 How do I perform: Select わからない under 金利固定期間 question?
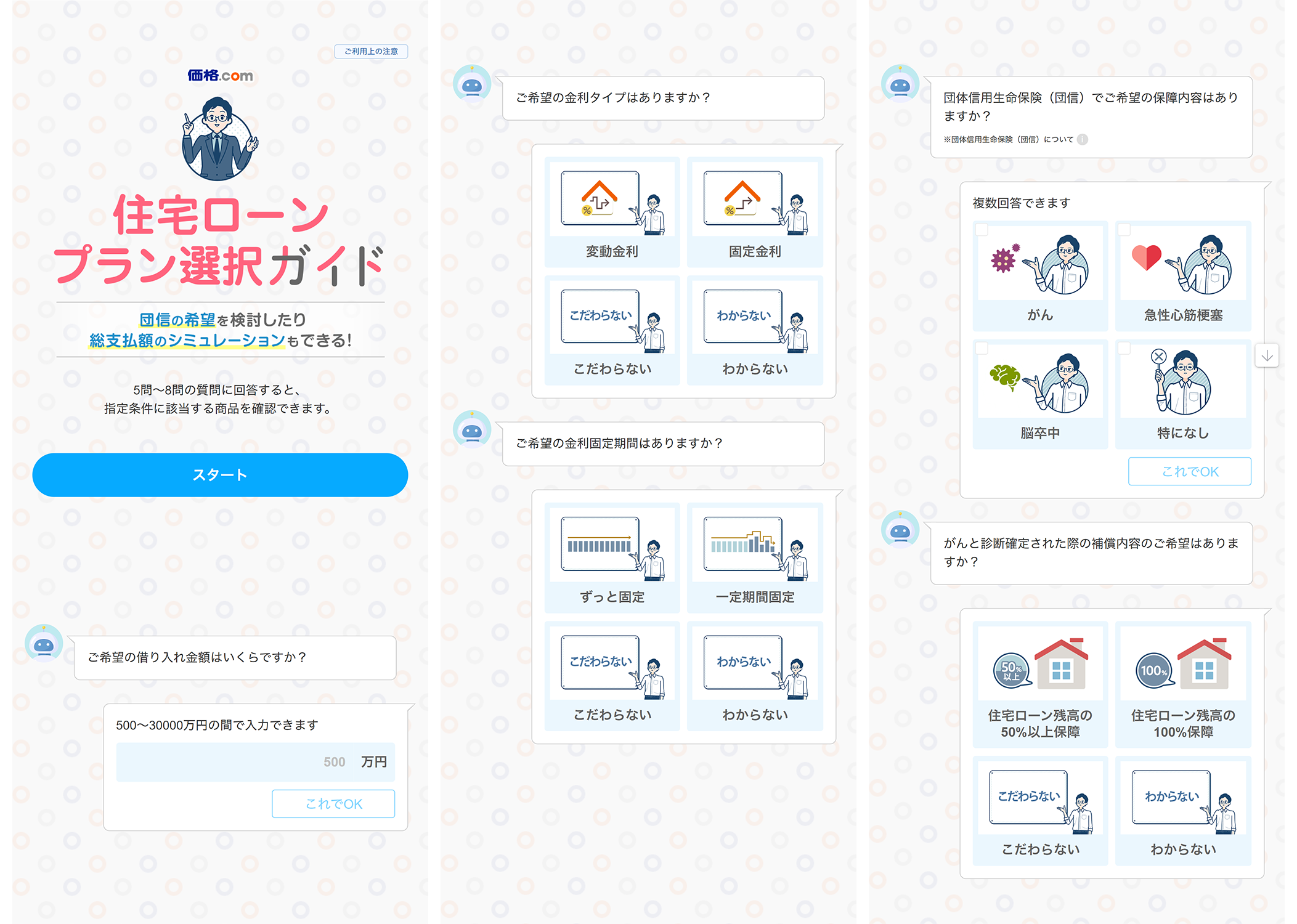[755, 676]
